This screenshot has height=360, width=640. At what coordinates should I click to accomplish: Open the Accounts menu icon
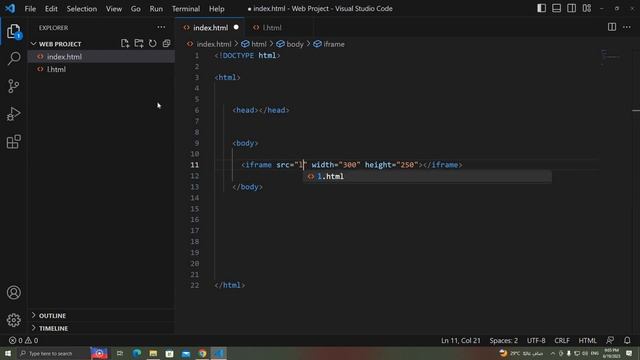(13, 292)
